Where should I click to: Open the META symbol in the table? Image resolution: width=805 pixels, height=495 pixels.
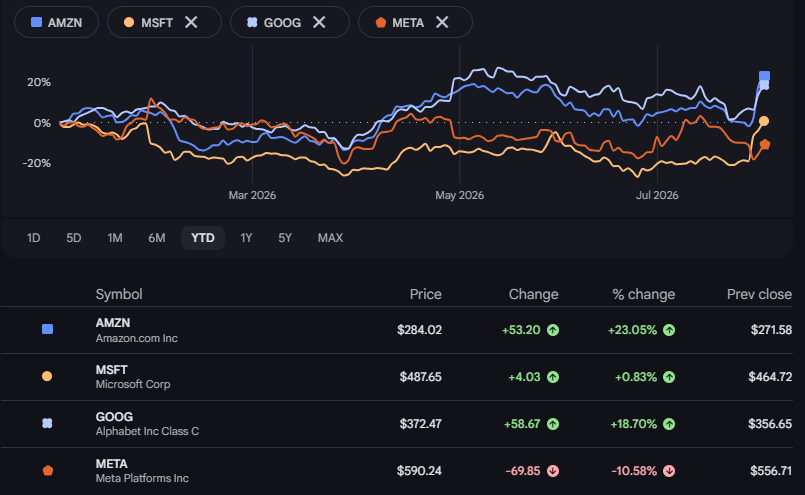(111, 464)
